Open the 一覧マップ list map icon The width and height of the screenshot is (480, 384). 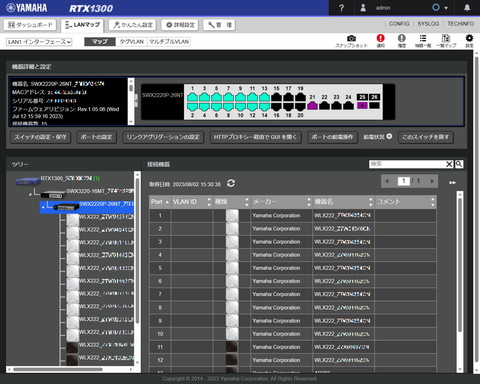click(x=446, y=38)
